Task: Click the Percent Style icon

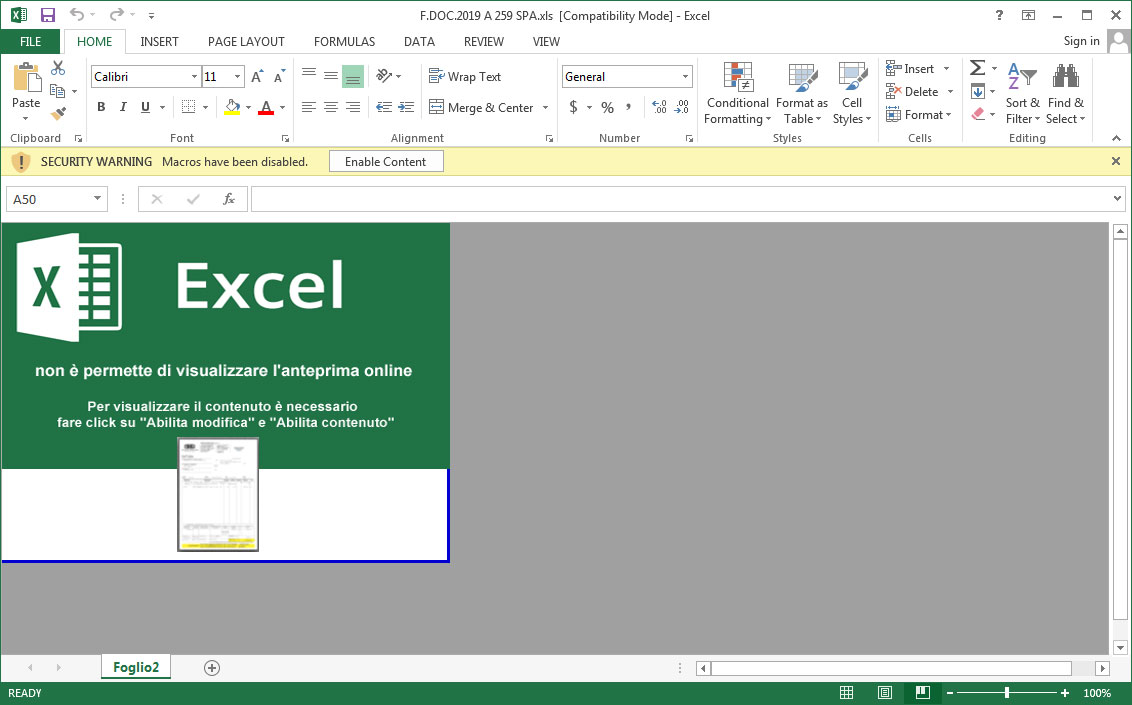Action: (606, 107)
